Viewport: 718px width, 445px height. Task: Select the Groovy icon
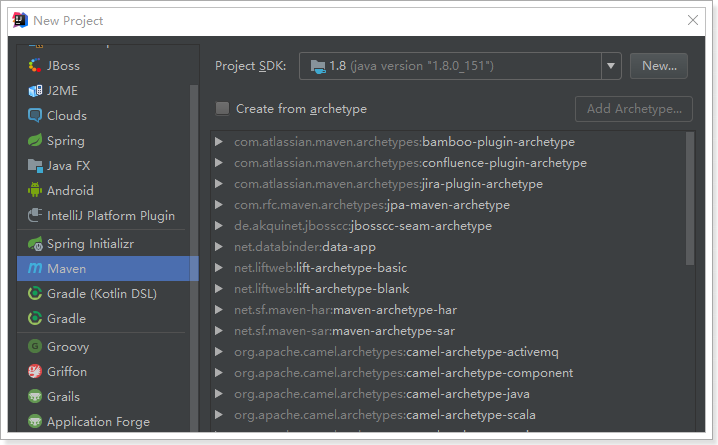pos(36,347)
